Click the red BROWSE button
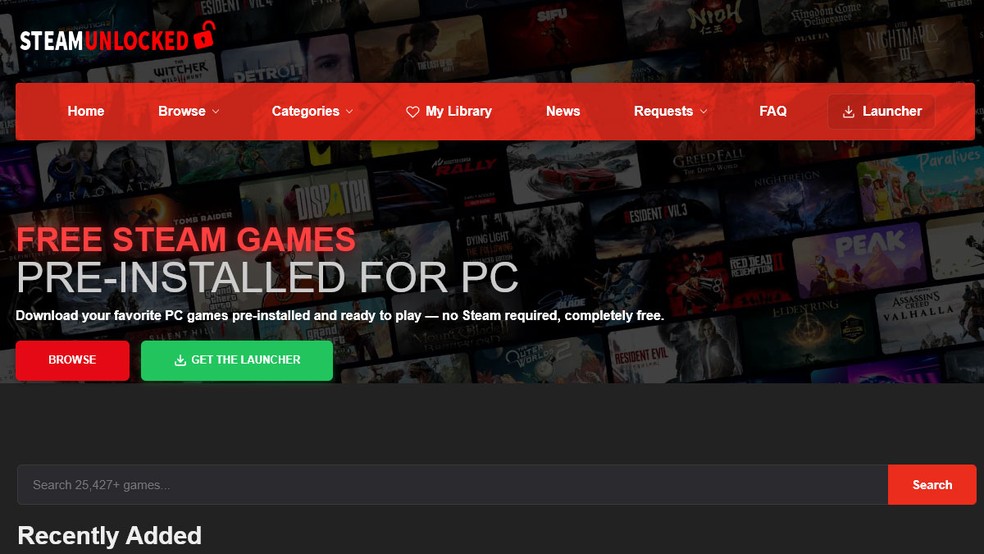Image resolution: width=984 pixels, height=554 pixels. pyautogui.click(x=73, y=360)
